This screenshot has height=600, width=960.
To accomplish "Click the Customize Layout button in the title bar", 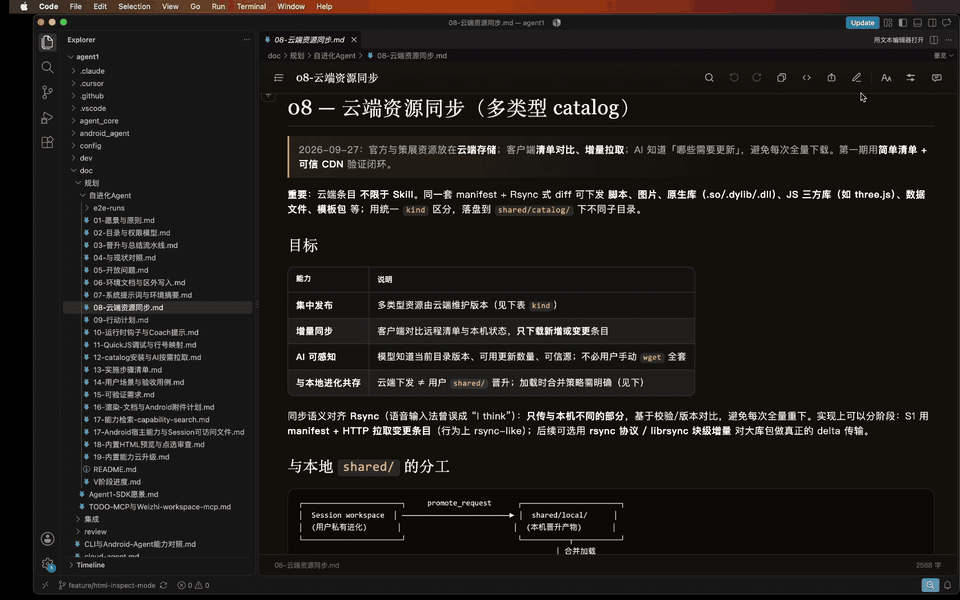I will click(x=888, y=23).
